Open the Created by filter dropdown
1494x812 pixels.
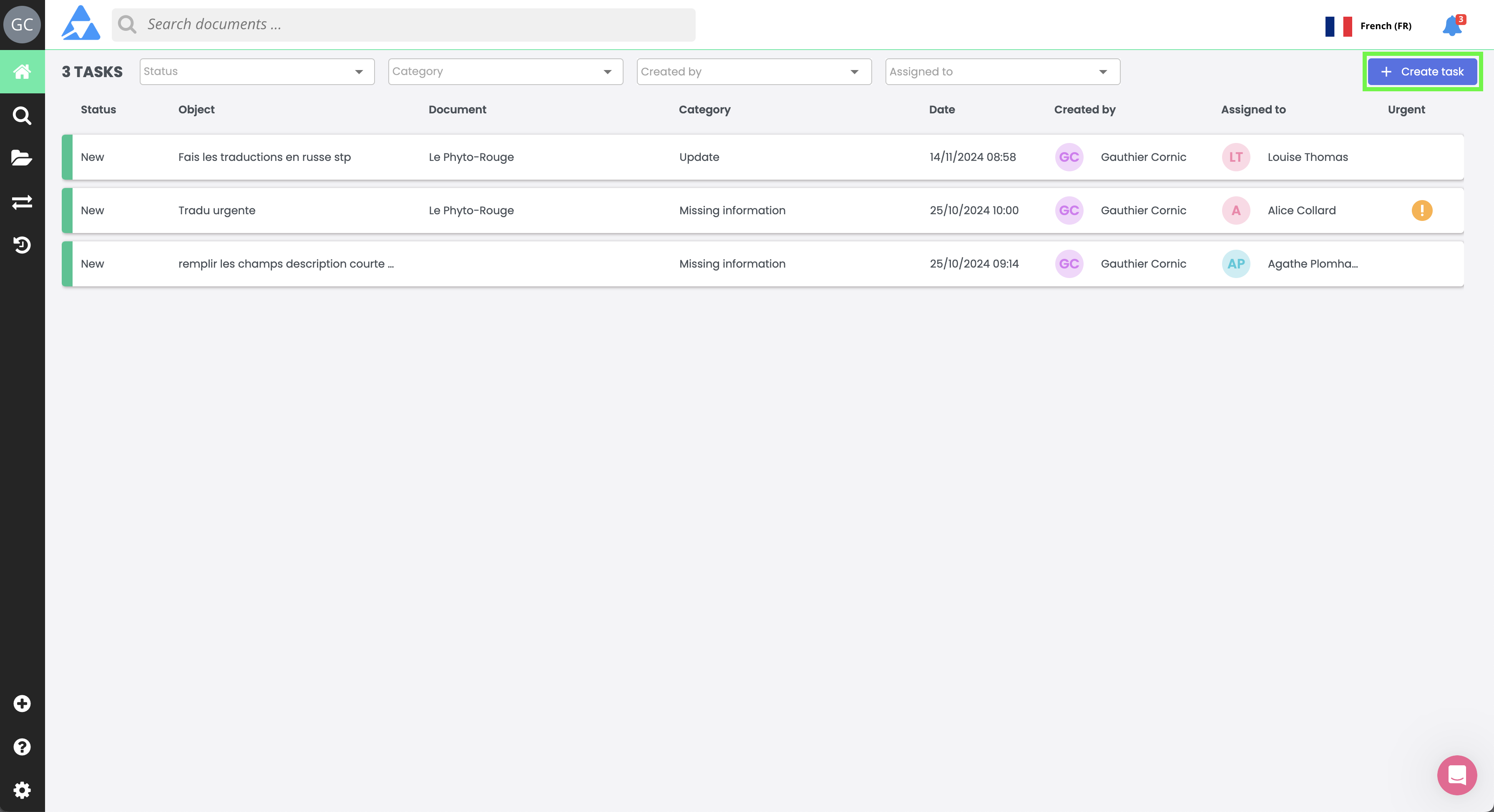(753, 72)
